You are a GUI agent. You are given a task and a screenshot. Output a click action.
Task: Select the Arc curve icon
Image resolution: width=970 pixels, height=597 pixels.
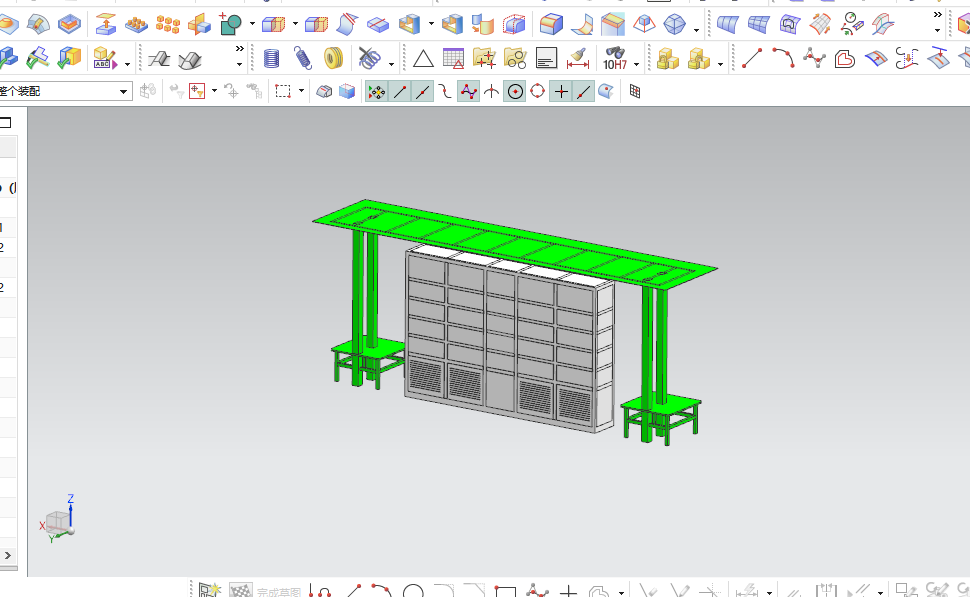[783, 58]
